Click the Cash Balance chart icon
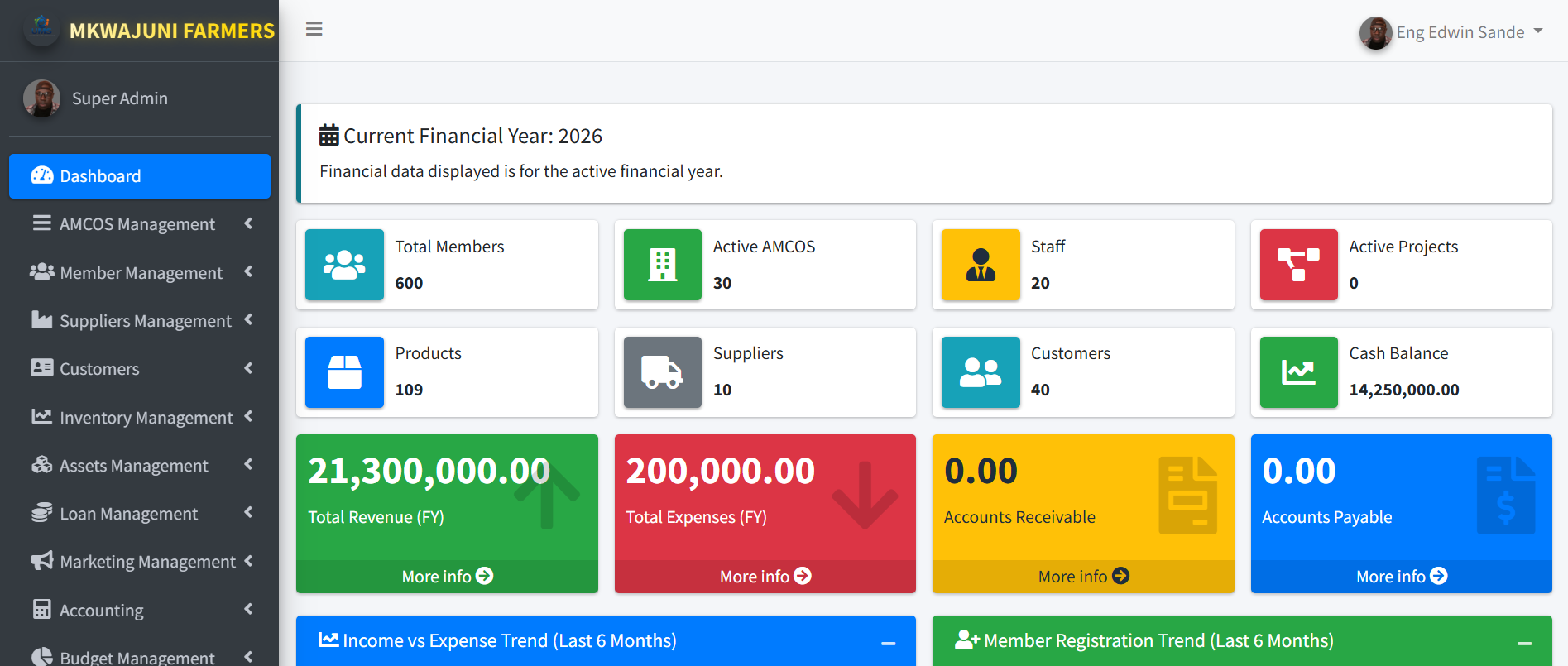1568x666 pixels. pyautogui.click(x=1298, y=372)
